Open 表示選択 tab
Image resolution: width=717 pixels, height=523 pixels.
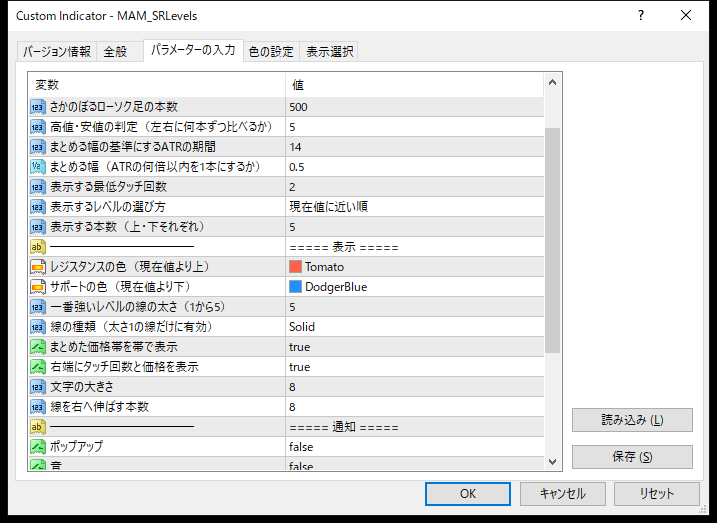point(329,52)
